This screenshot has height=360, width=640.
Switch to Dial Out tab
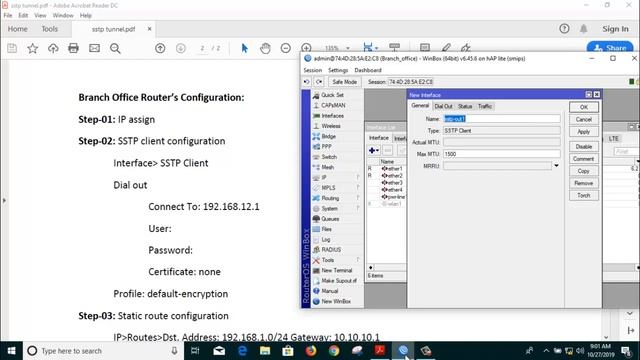click(443, 106)
